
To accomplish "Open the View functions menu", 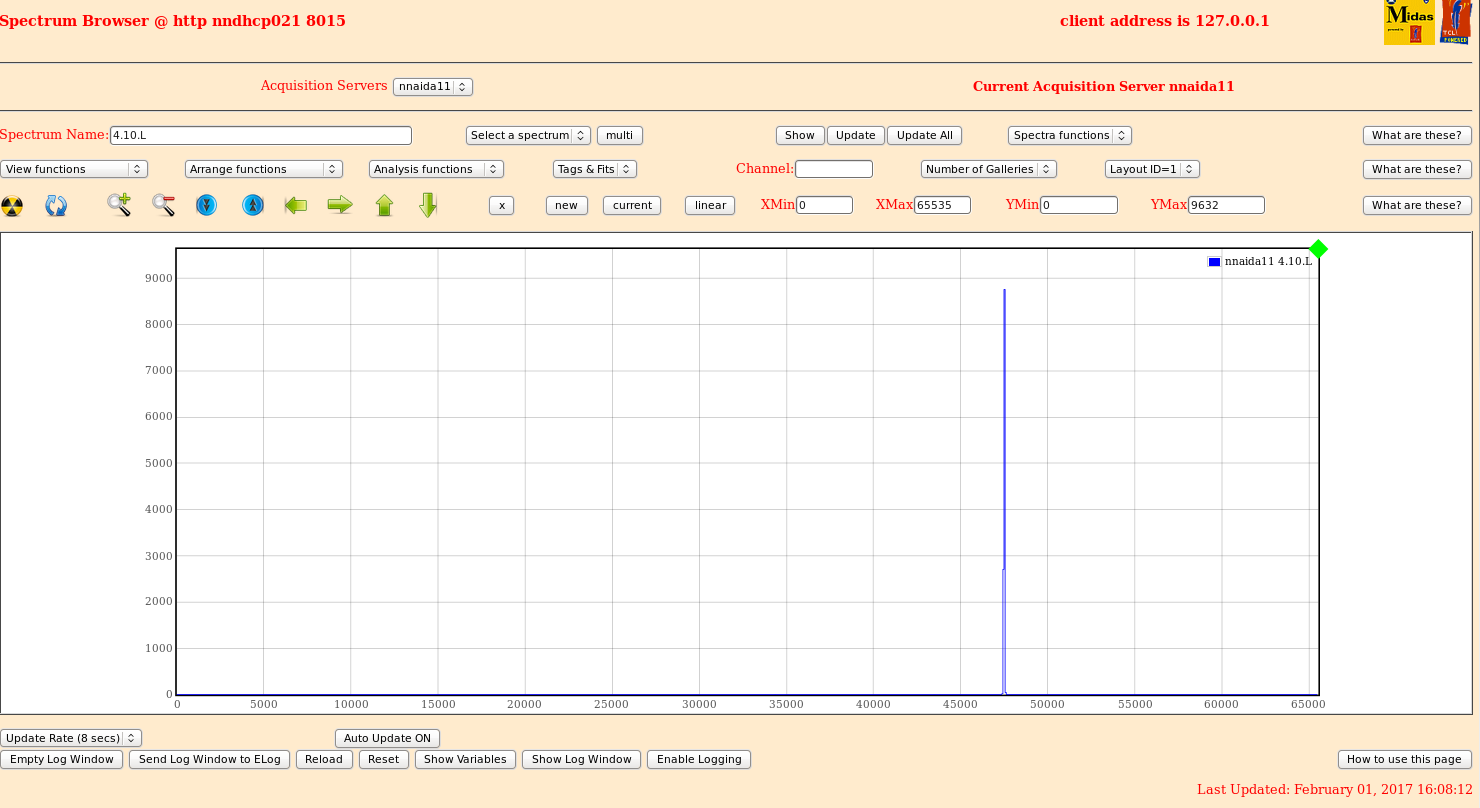I will click(74, 169).
